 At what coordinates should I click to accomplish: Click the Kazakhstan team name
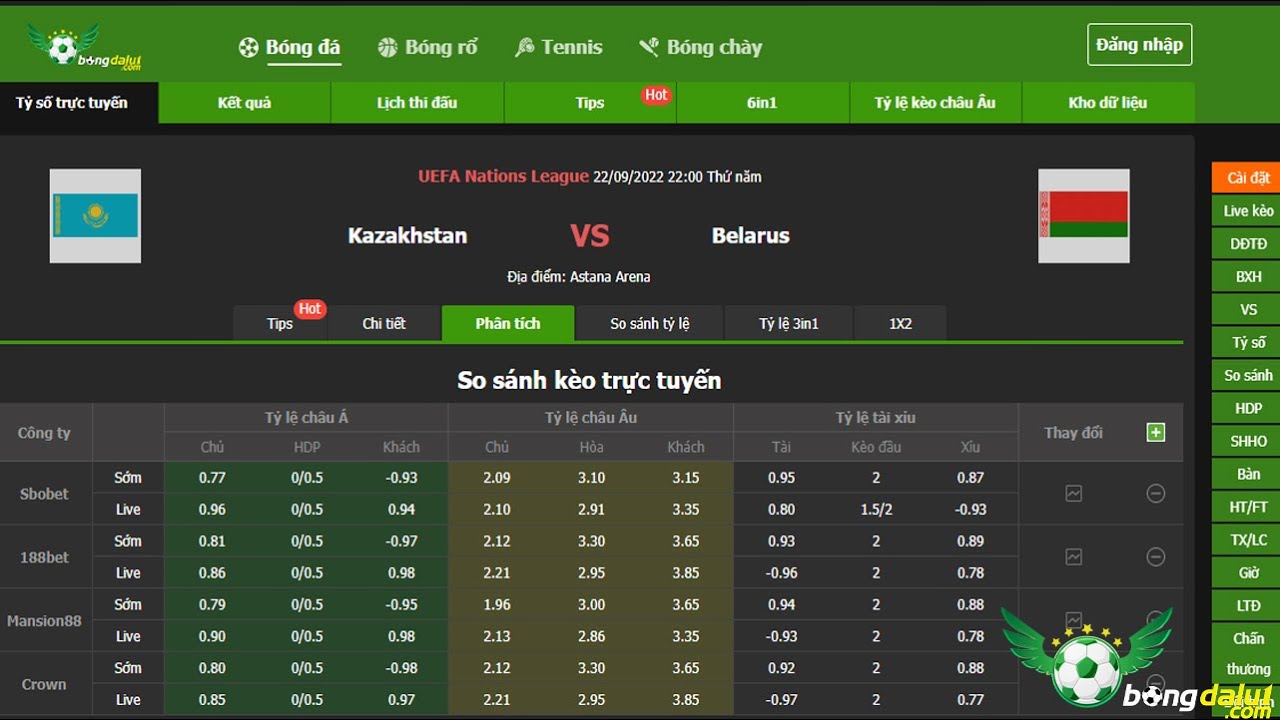click(407, 235)
